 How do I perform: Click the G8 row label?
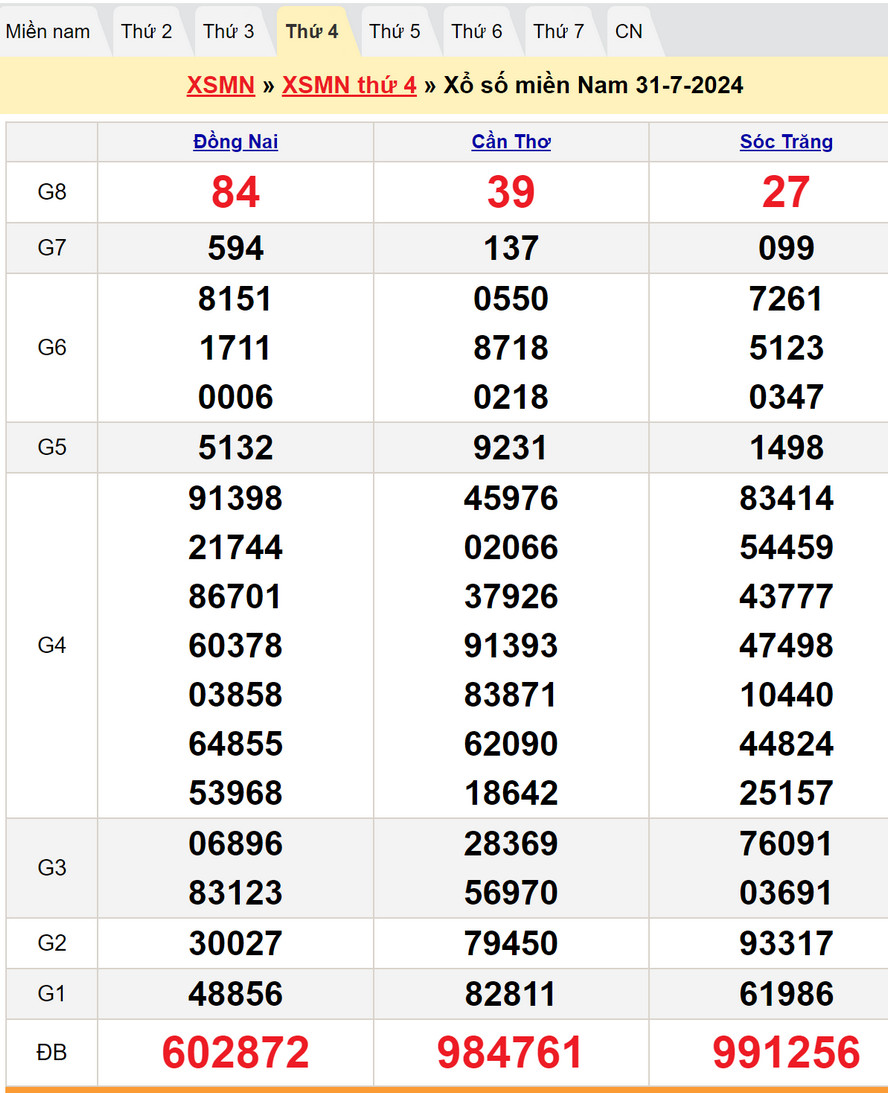52,192
